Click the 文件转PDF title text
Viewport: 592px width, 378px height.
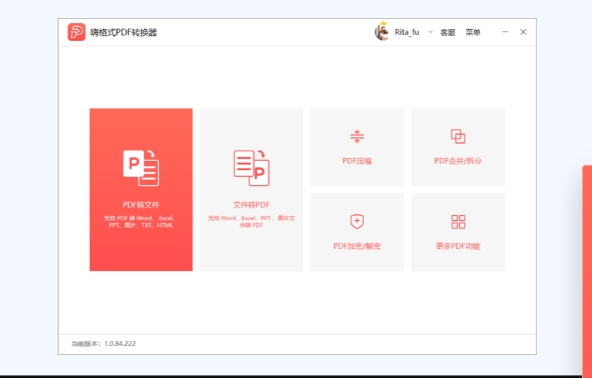[x=251, y=205]
